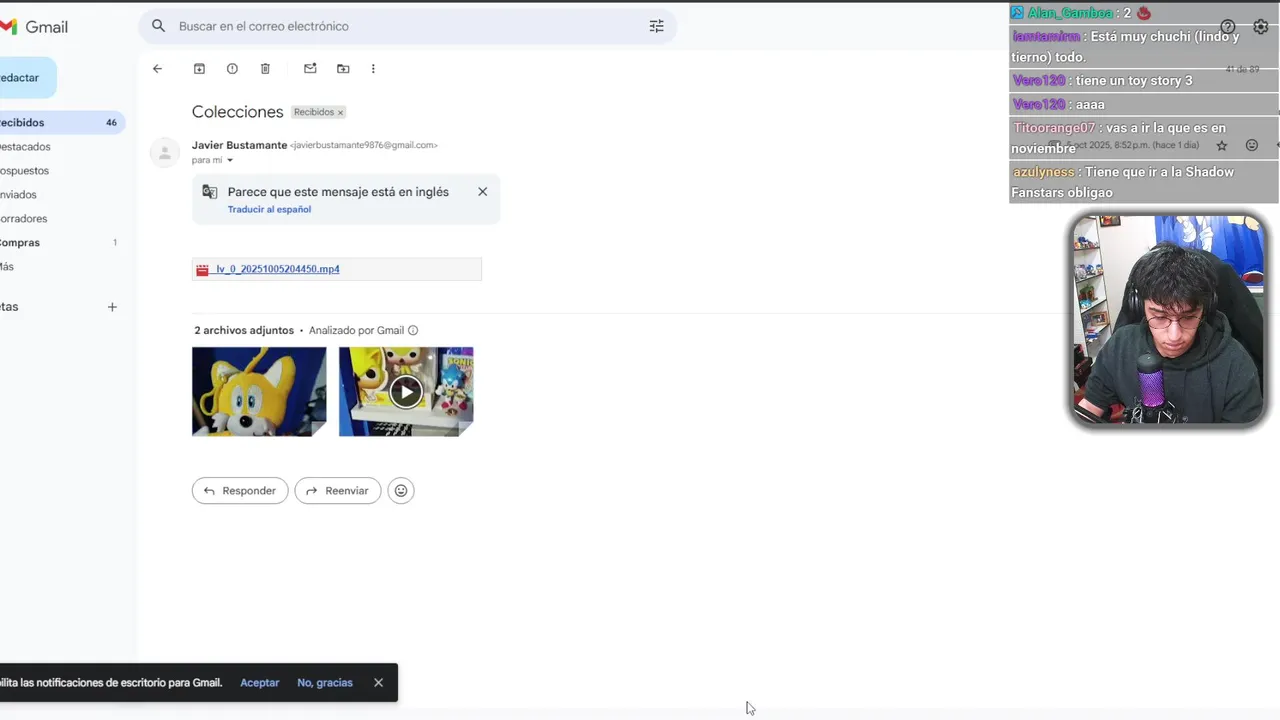Screen dimensions: 1280x720
Task: Mark email as unread envelope icon
Action: (310, 69)
